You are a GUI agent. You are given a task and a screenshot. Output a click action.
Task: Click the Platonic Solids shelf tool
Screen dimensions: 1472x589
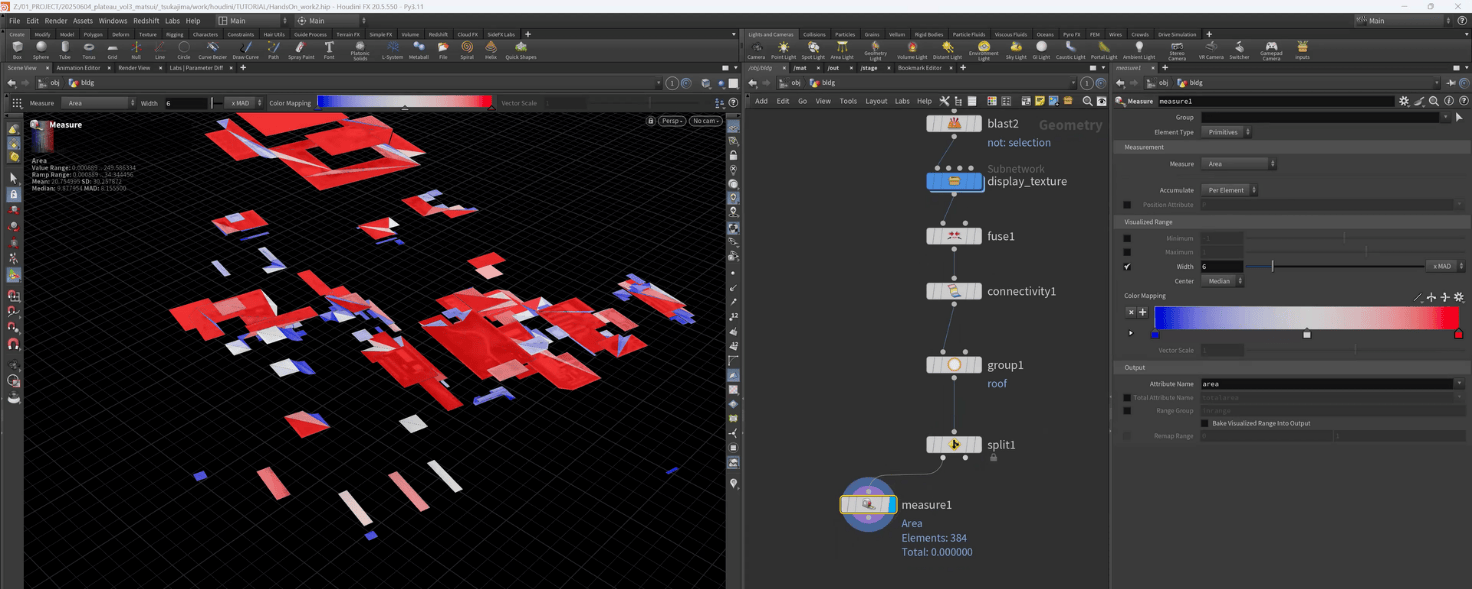click(359, 49)
